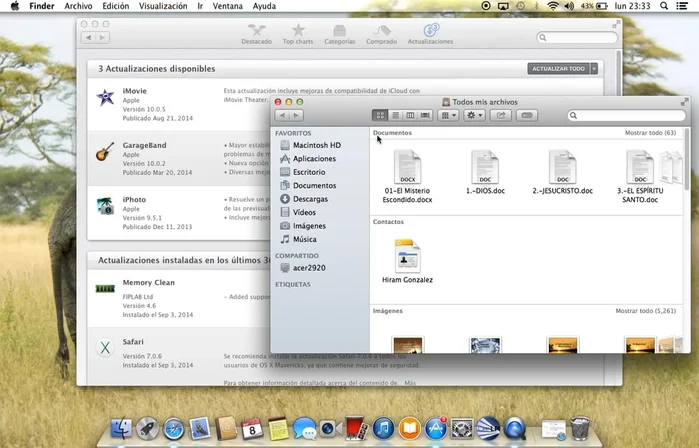Open the Finder action gear dropdown
The height and width of the screenshot is (448, 699).
tap(474, 115)
